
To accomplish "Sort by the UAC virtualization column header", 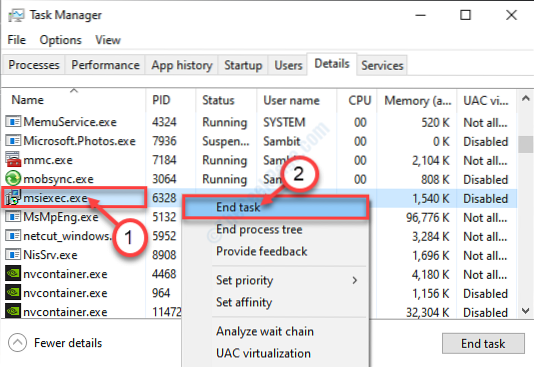I will (x=487, y=100).
